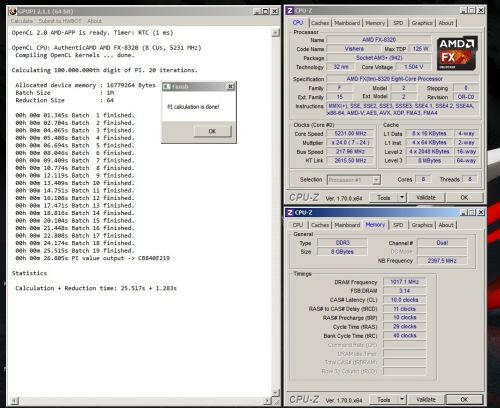Click the CAS# Latency 10.0 clocks value
500x408 pixels.
[x=404, y=300]
